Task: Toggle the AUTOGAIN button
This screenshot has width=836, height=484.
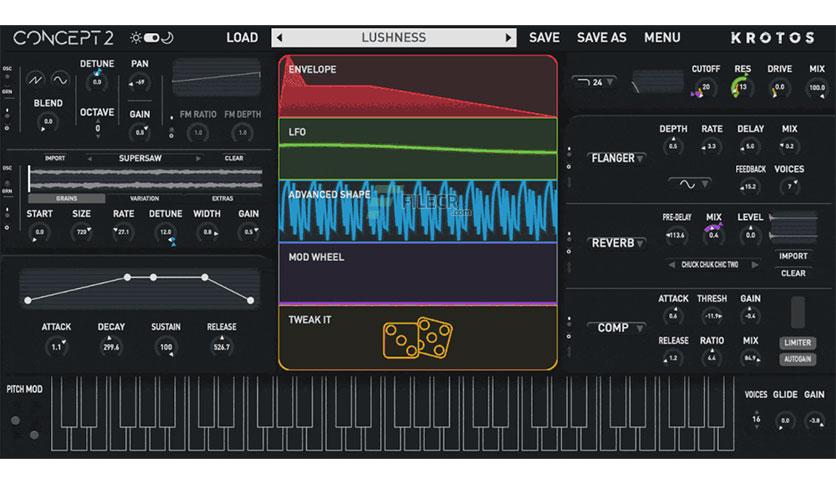Action: (x=797, y=359)
